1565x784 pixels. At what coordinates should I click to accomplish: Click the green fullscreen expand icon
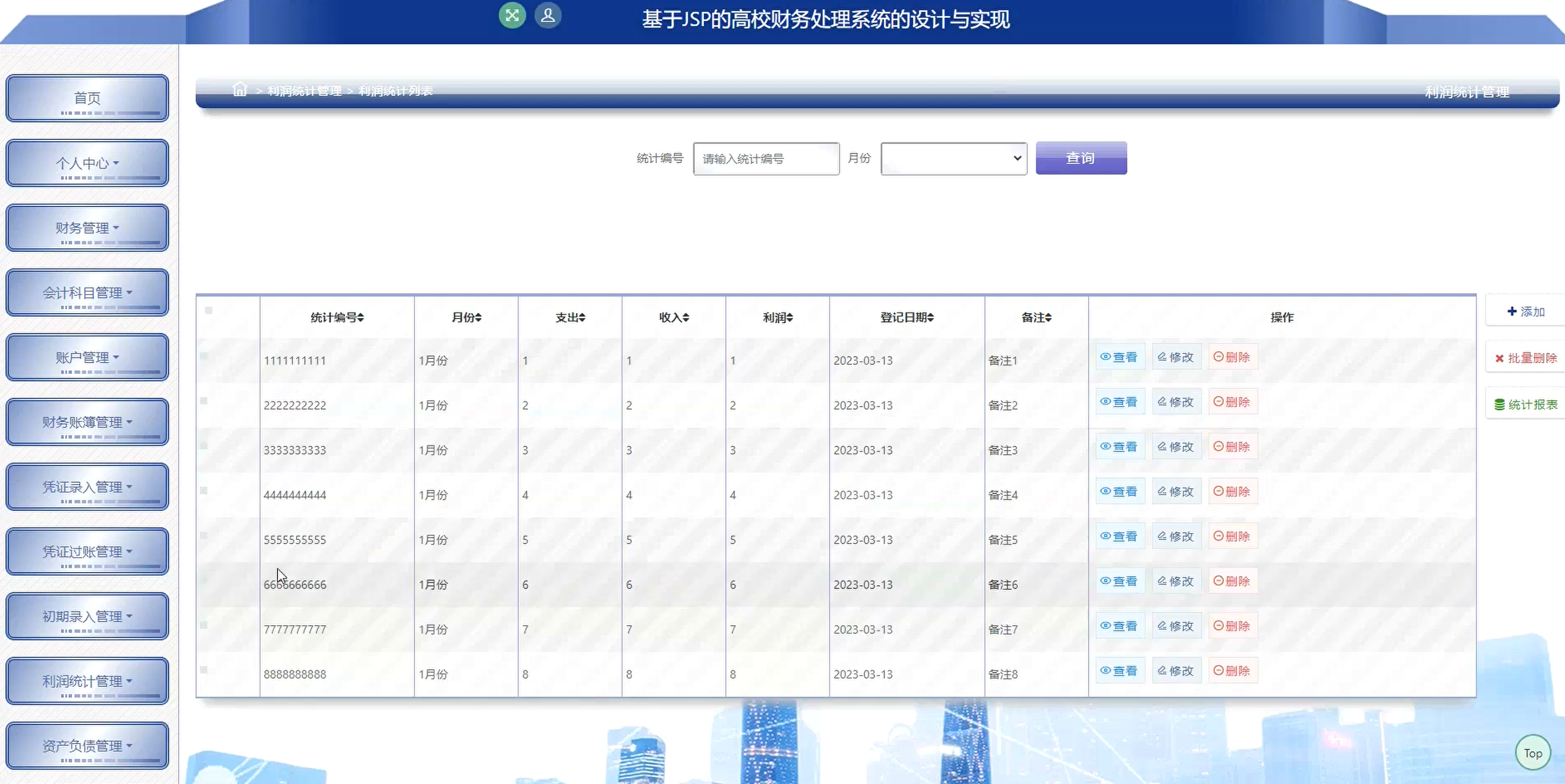tap(512, 15)
